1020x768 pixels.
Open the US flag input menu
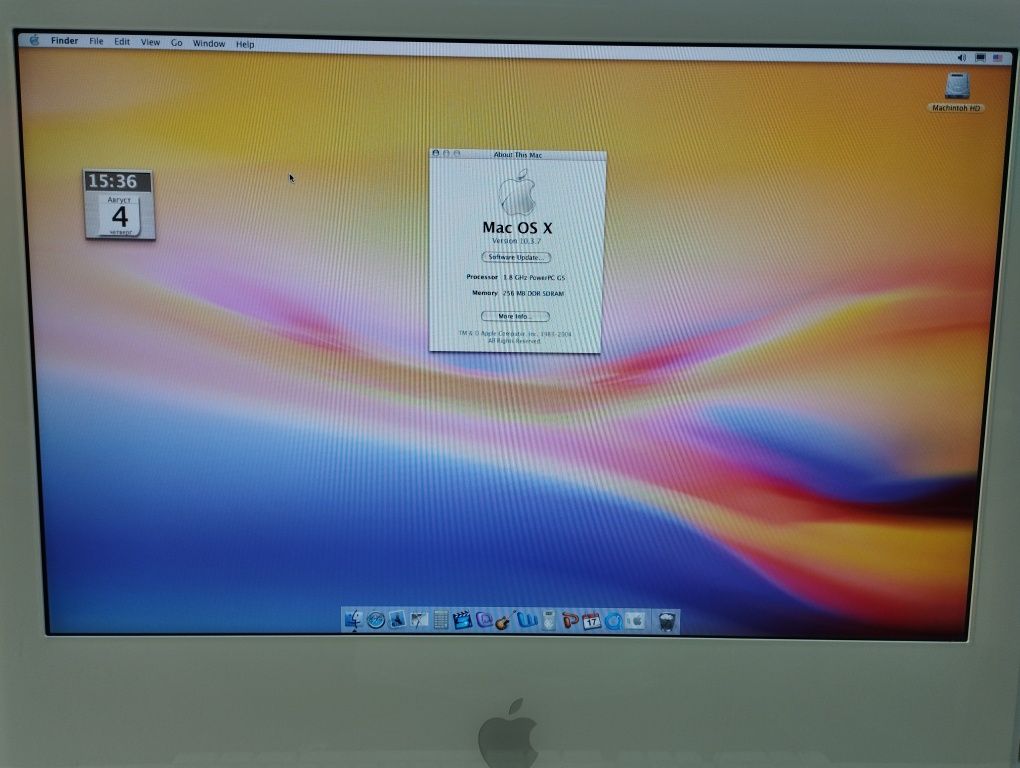point(998,58)
